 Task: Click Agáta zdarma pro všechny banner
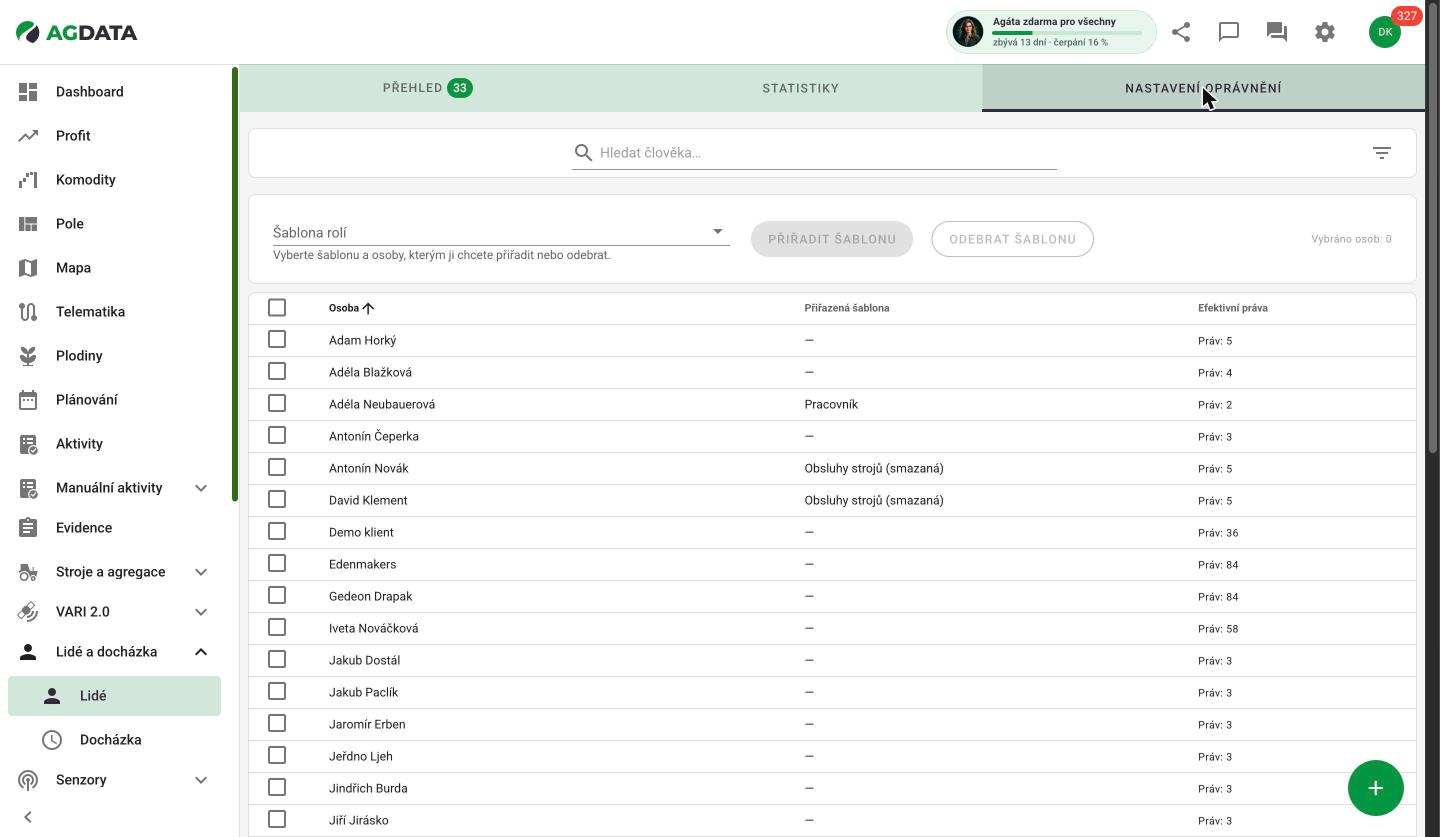point(1051,32)
